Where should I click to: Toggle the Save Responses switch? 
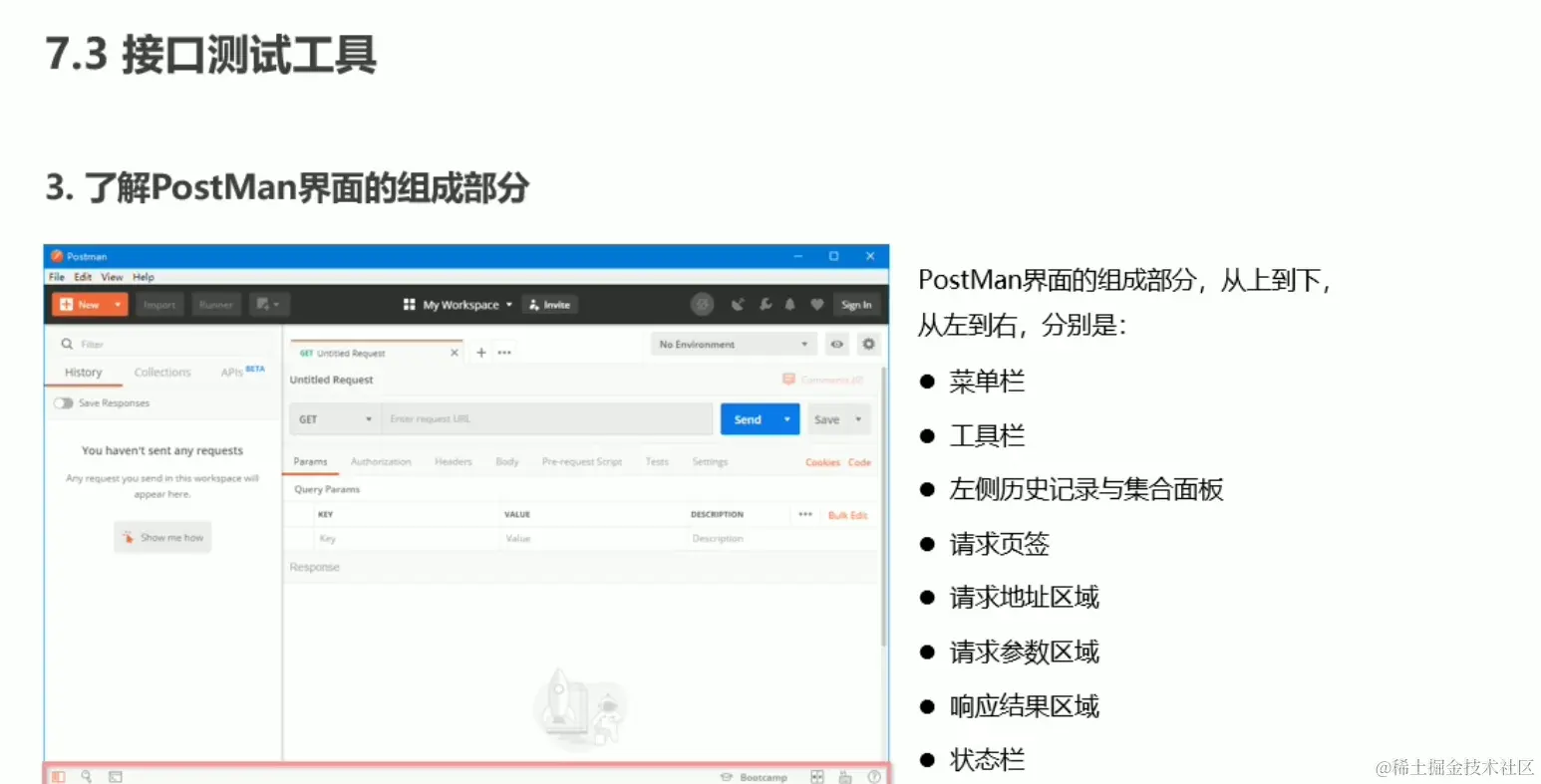click(64, 403)
